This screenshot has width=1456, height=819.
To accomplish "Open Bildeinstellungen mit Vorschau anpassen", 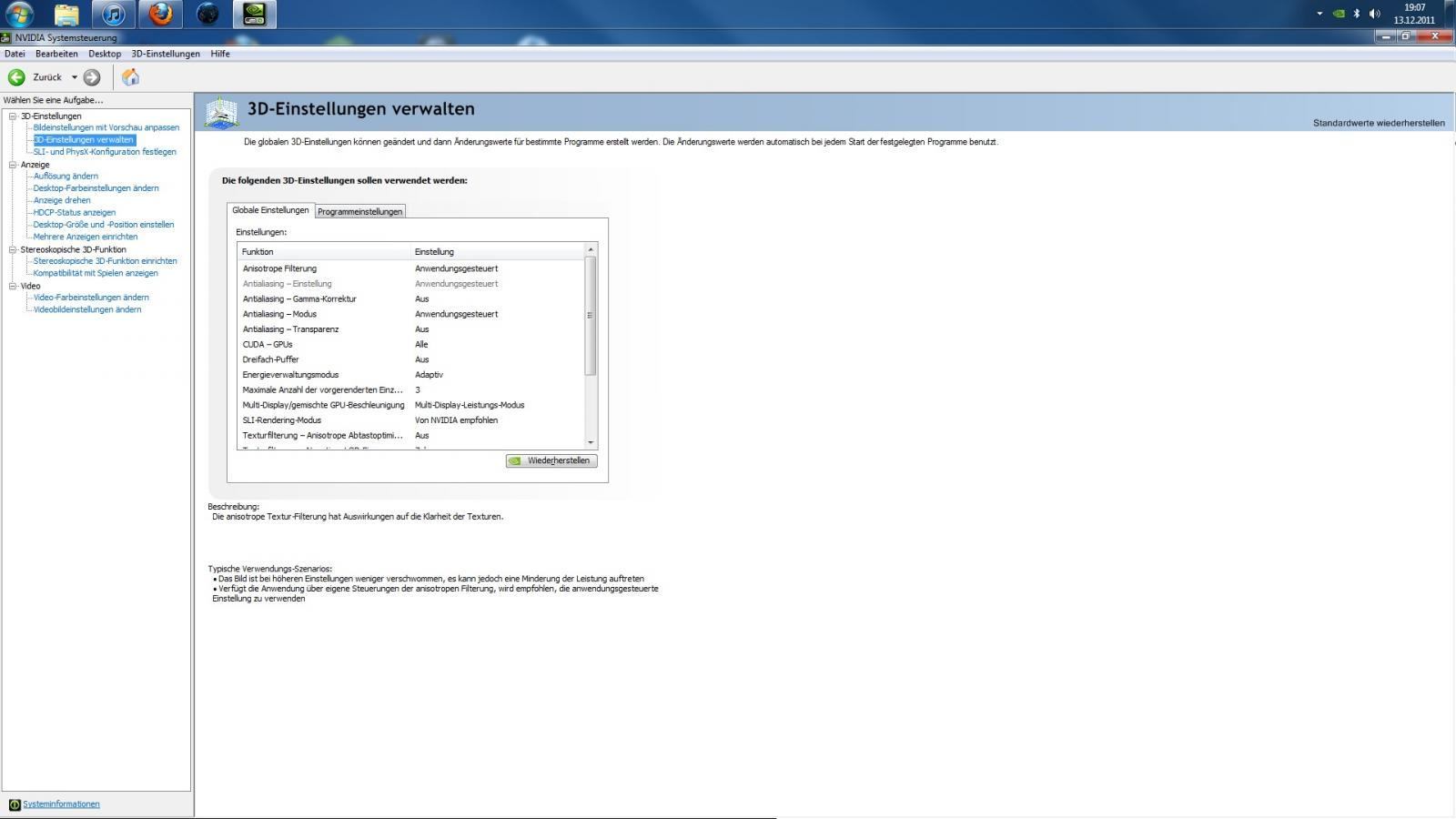I will click(106, 127).
